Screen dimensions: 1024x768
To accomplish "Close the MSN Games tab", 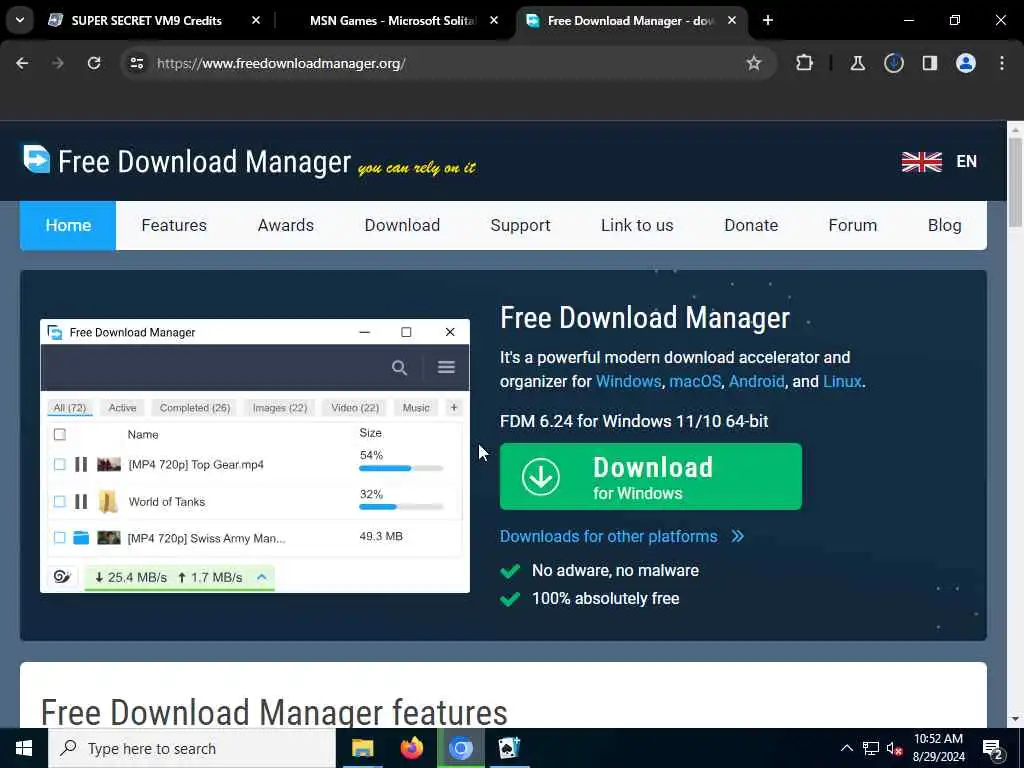I will pos(494,20).
